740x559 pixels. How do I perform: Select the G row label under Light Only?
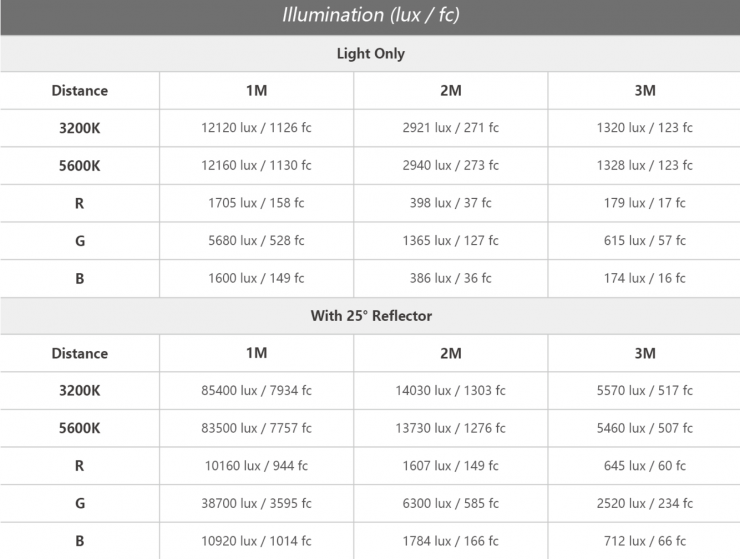(x=80, y=241)
